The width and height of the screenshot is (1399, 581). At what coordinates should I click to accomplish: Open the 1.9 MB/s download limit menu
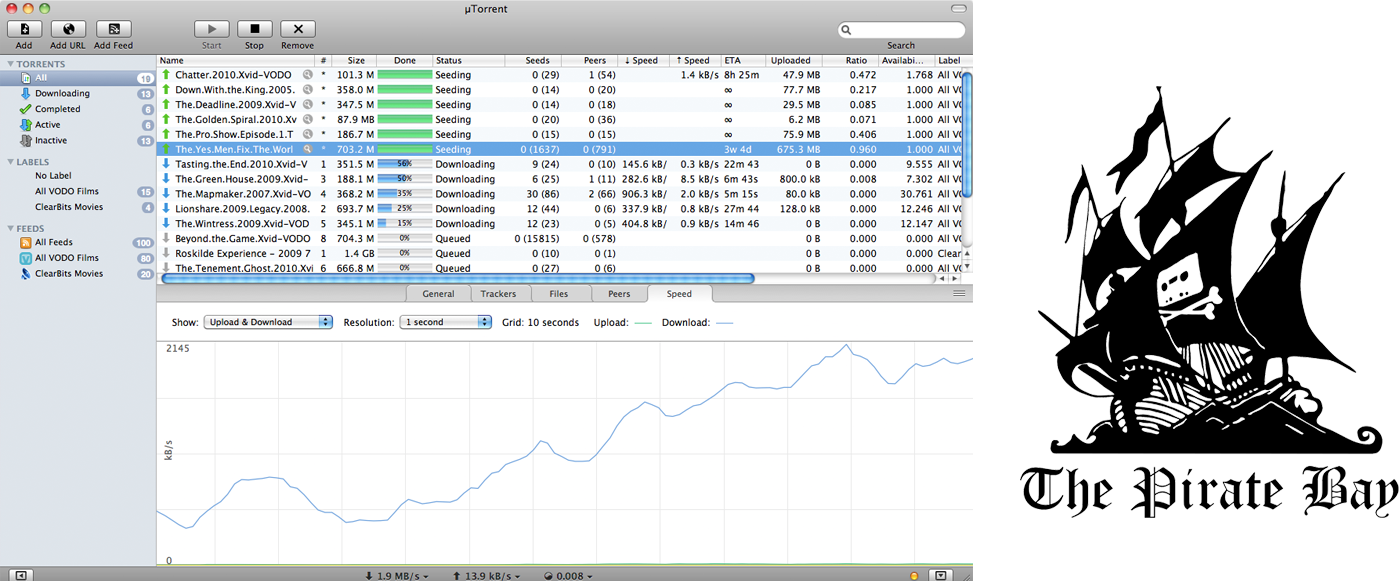pyautogui.click(x=398, y=576)
